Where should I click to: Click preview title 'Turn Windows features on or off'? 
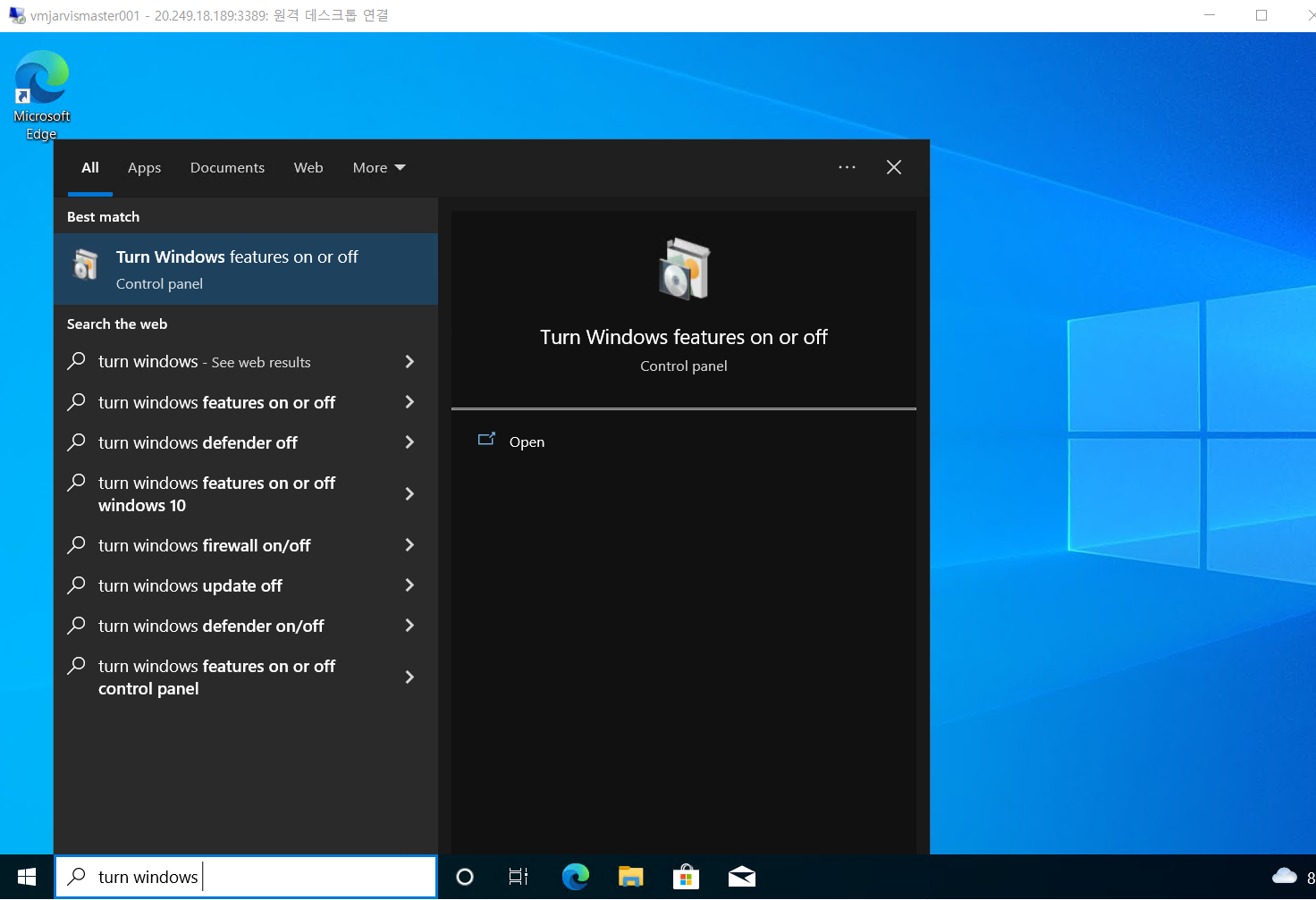click(x=684, y=337)
